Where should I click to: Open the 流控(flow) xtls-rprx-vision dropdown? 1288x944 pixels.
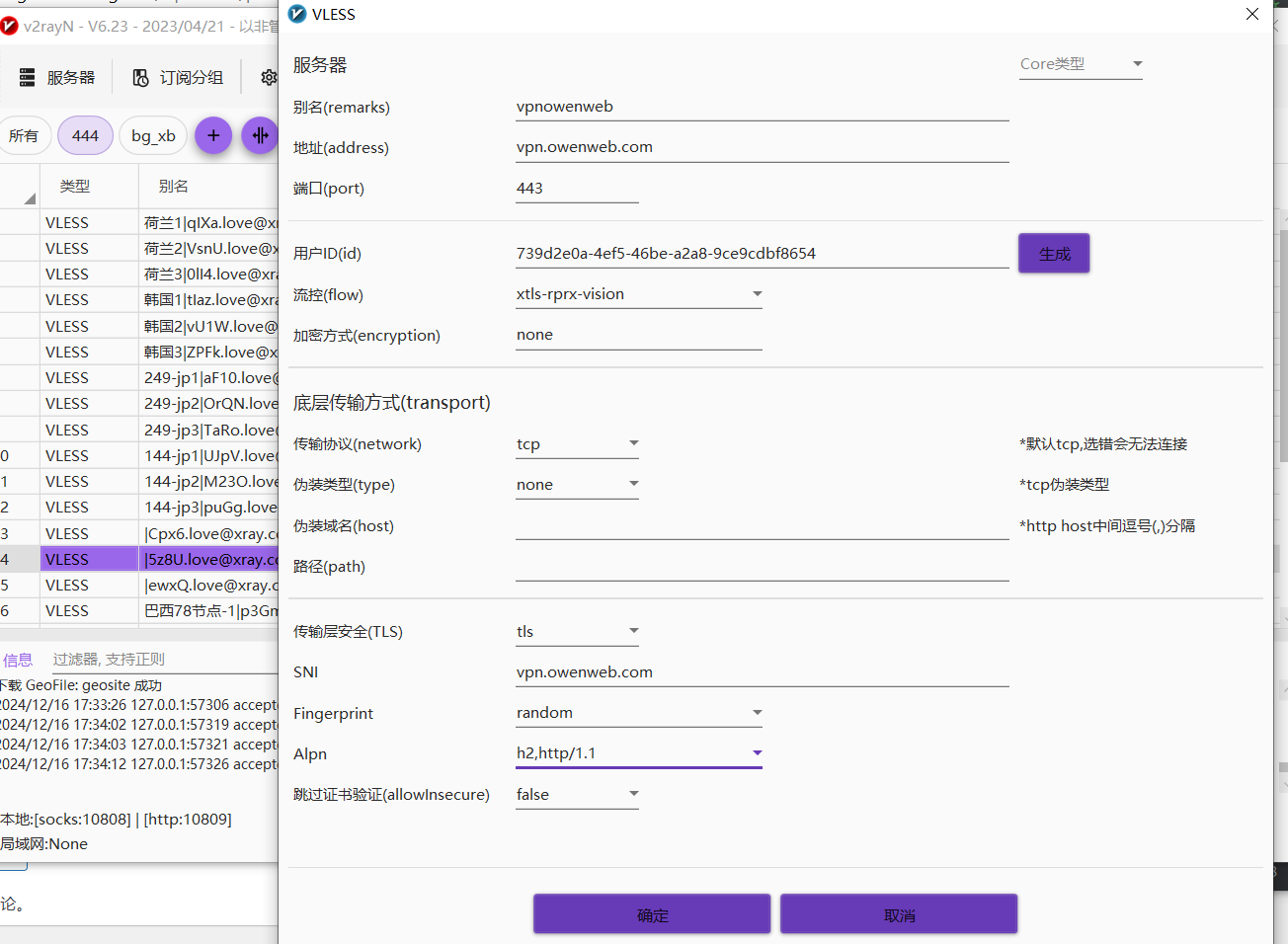coord(638,294)
